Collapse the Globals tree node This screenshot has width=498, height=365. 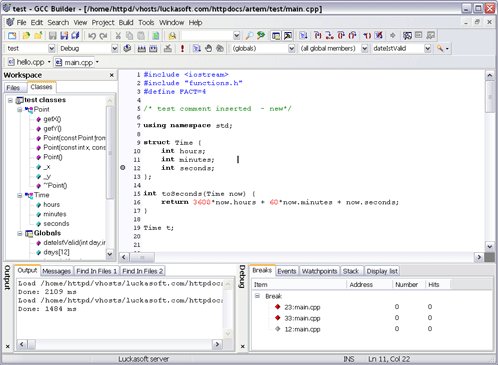tap(20, 233)
